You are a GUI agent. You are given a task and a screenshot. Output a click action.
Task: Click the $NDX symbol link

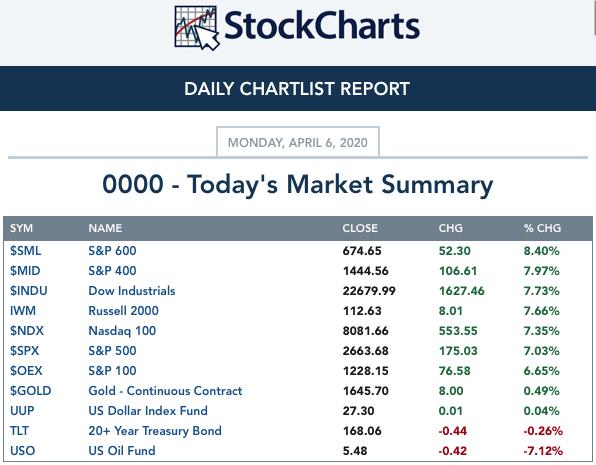click(x=27, y=331)
